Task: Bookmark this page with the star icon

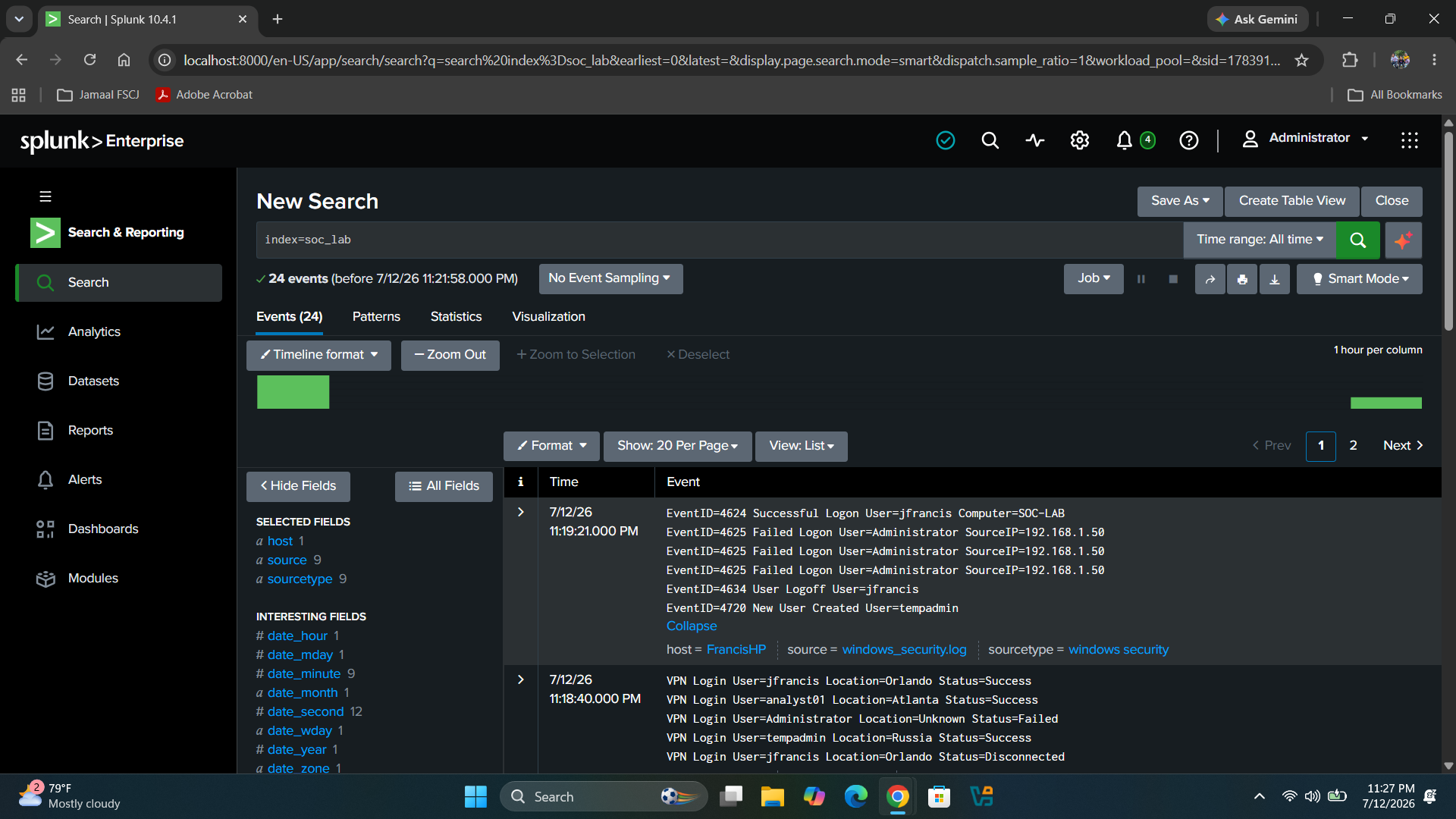Action: point(1302,60)
